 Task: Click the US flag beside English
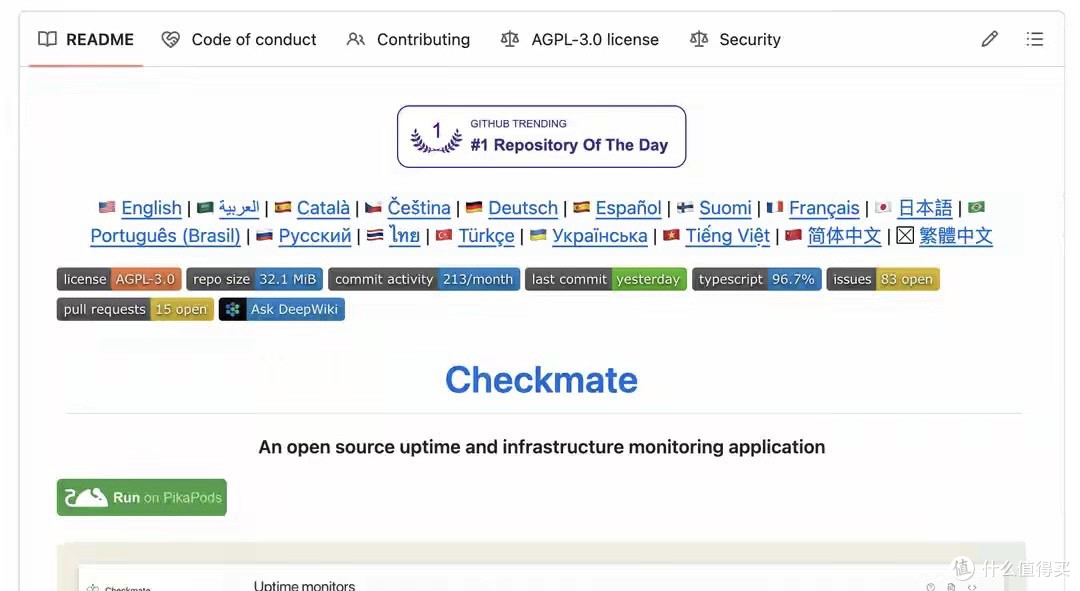click(107, 207)
